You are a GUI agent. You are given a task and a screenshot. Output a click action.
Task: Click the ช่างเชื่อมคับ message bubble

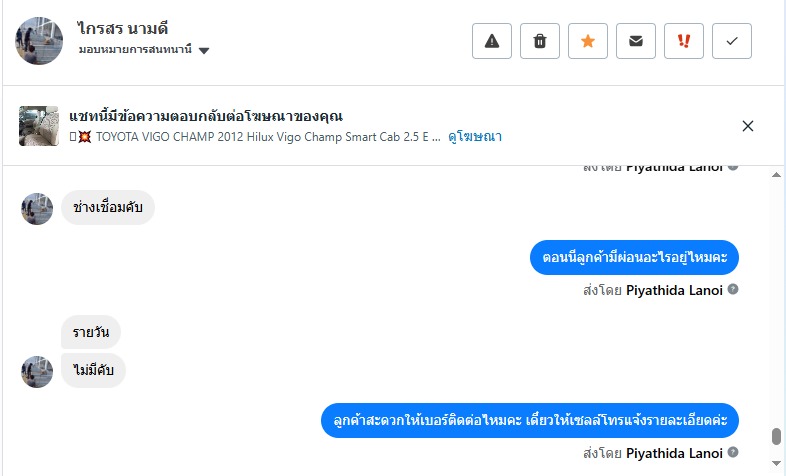tap(108, 207)
